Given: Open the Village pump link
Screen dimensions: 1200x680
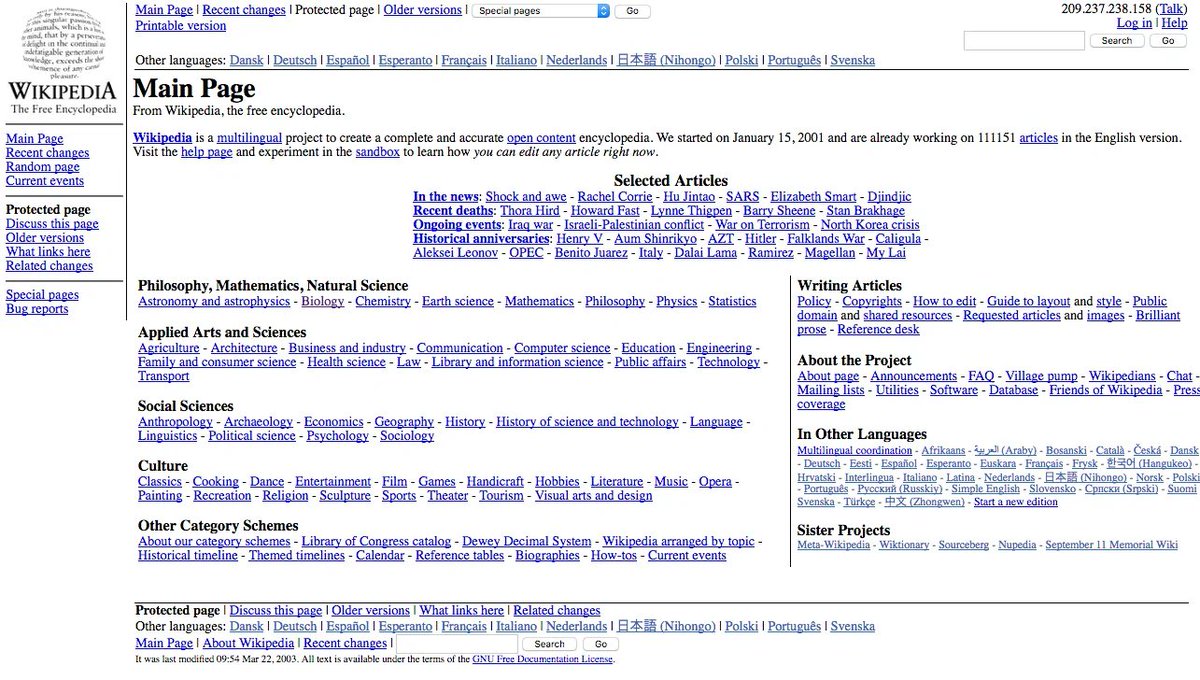Looking at the screenshot, I should [x=1041, y=376].
